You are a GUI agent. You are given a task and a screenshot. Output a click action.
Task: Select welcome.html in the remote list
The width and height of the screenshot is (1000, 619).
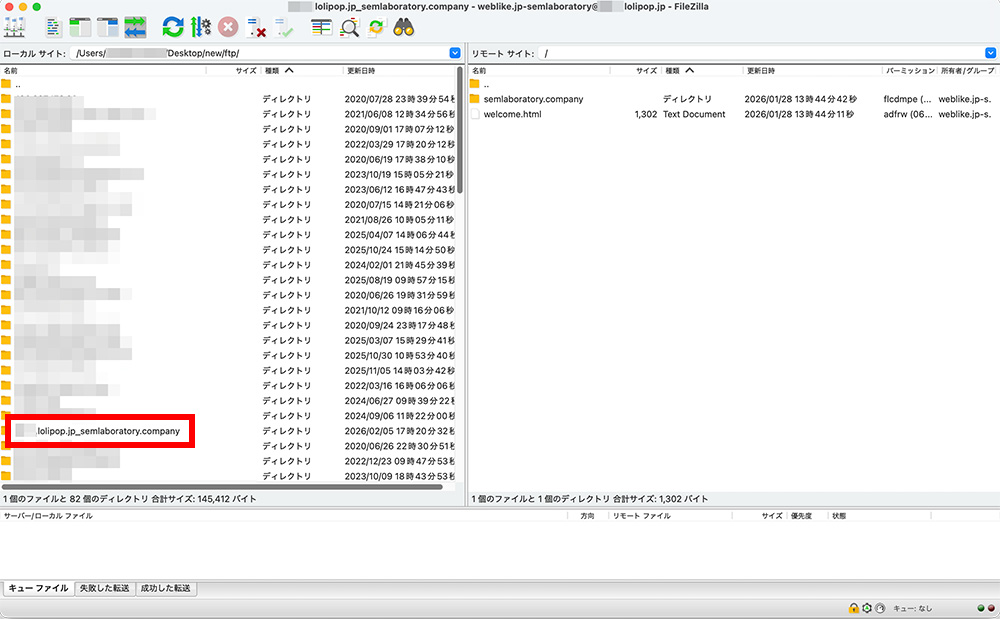511,114
